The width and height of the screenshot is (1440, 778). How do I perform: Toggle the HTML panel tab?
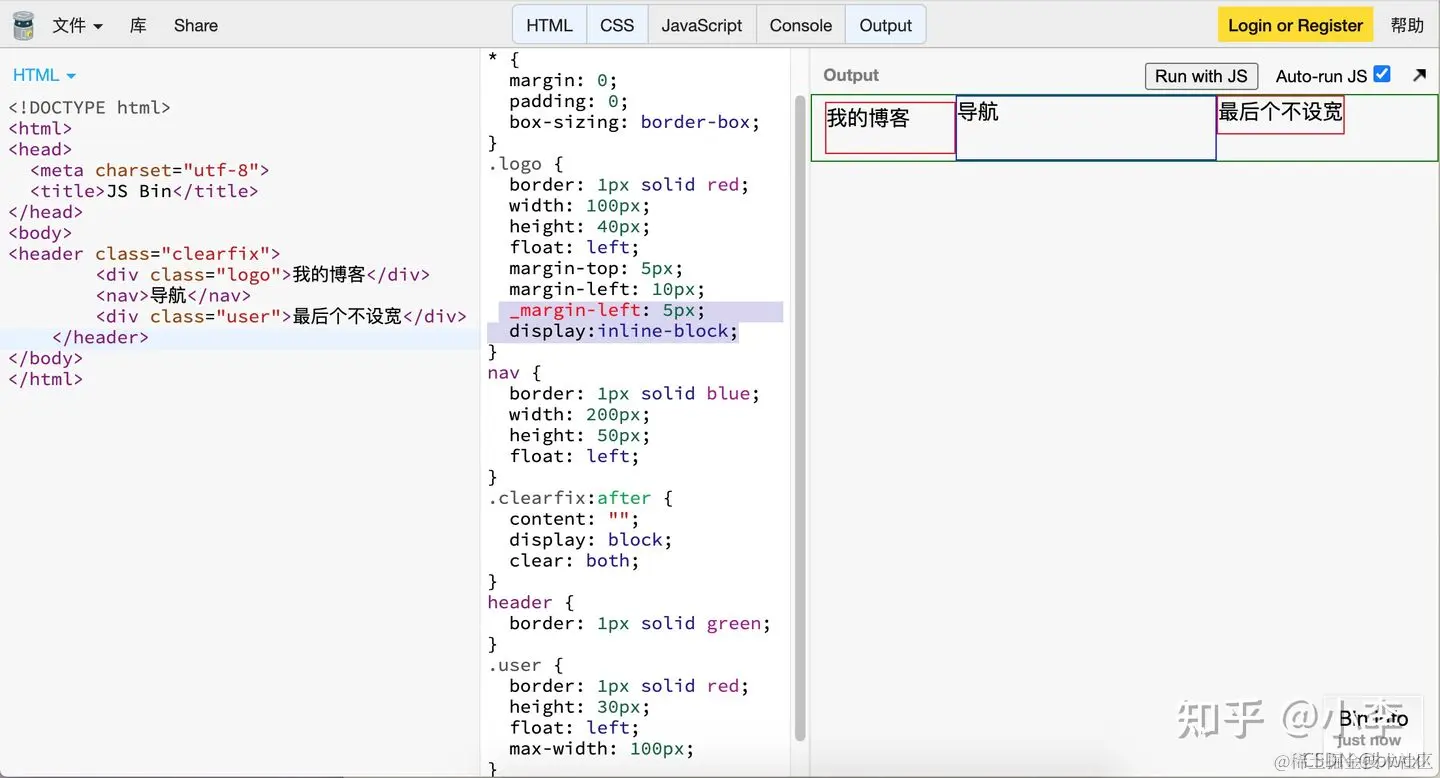click(x=550, y=25)
